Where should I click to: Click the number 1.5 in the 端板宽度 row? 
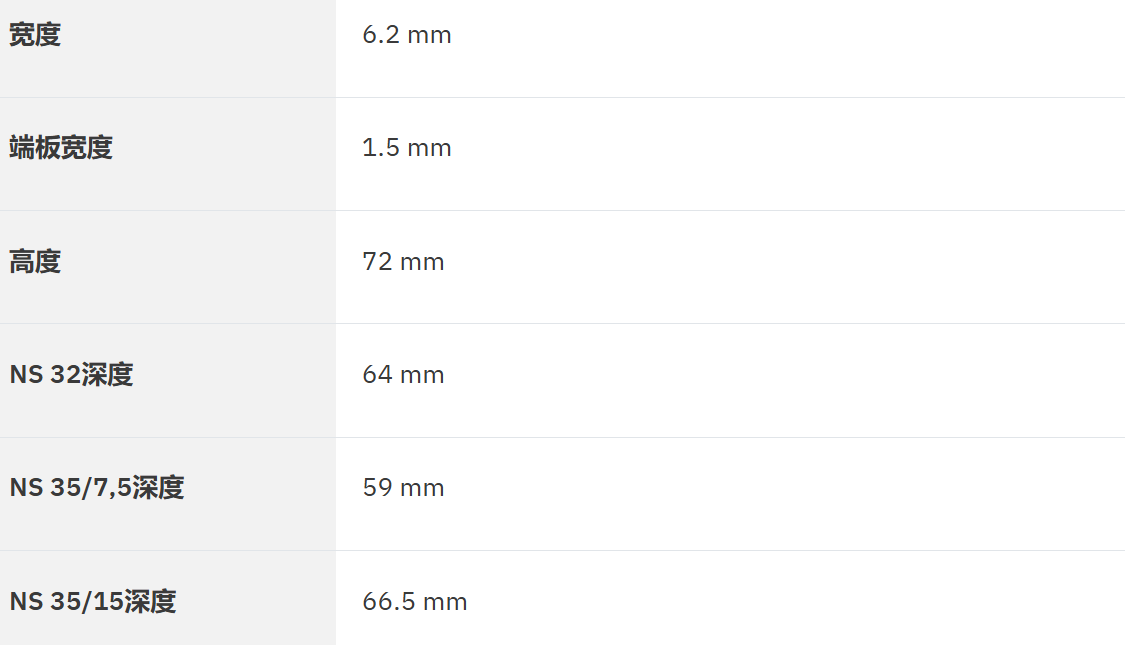[x=378, y=148]
